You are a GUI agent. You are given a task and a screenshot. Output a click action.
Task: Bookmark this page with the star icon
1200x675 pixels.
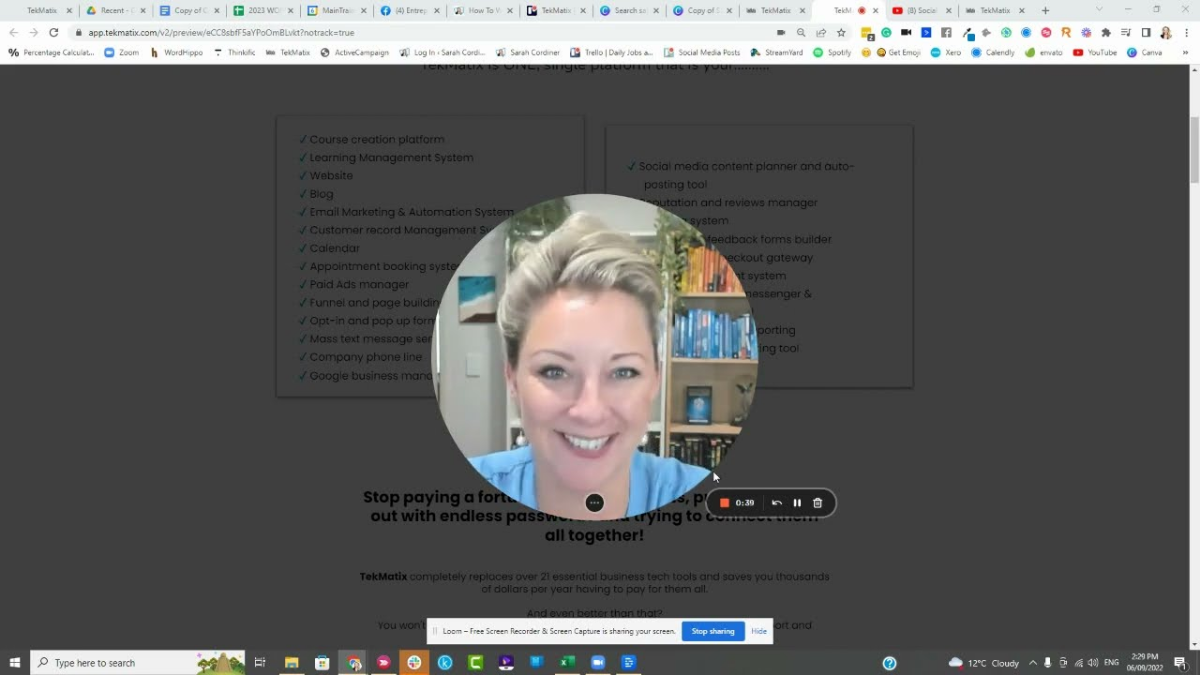tap(841, 32)
